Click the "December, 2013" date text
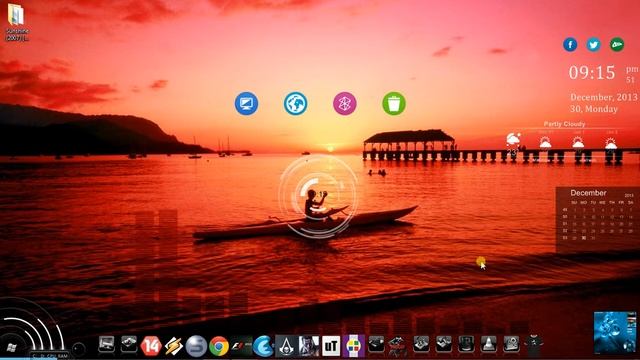640x360 pixels. (x=604, y=97)
